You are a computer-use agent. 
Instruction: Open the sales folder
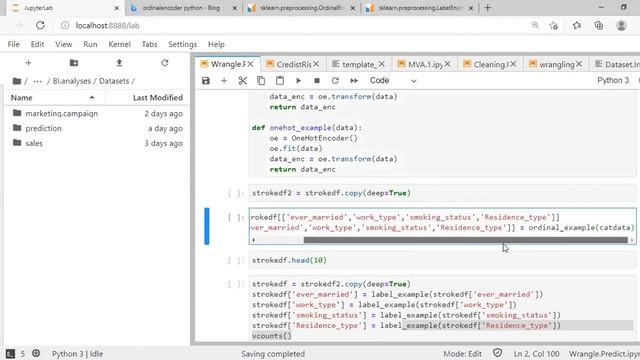coord(34,143)
